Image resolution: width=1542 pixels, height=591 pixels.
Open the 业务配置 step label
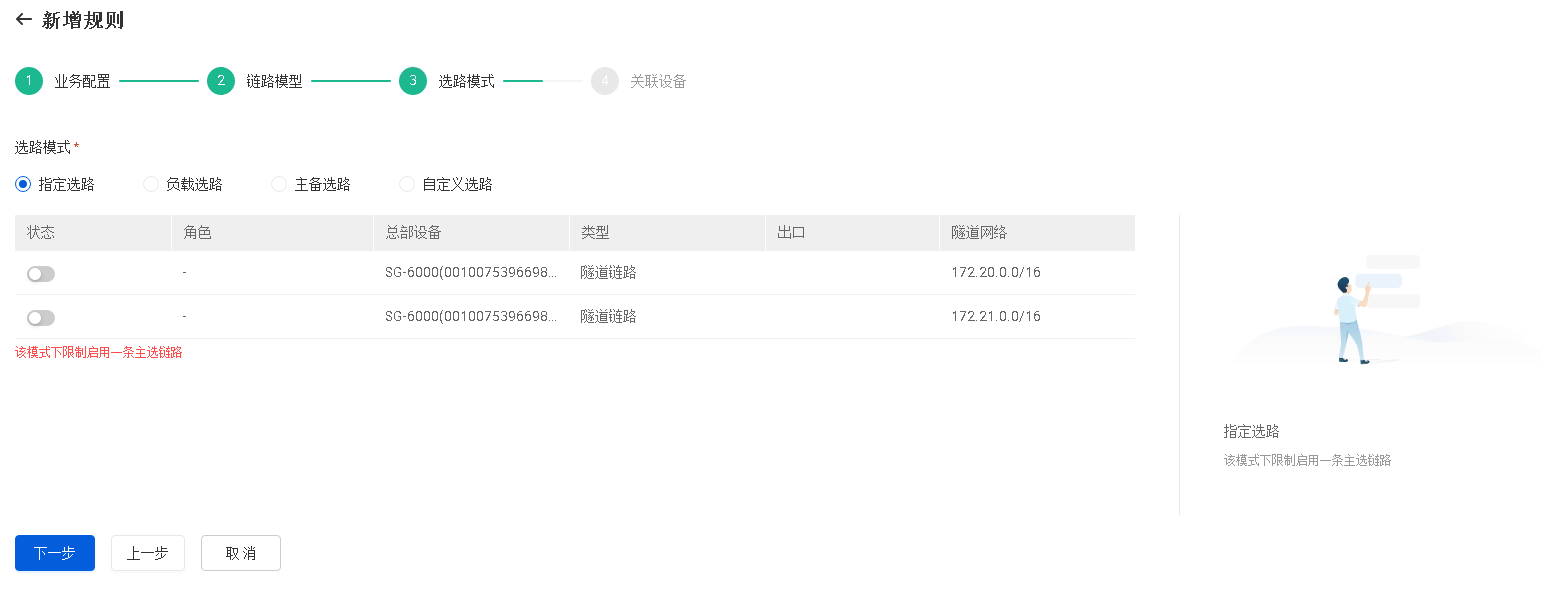coord(82,82)
